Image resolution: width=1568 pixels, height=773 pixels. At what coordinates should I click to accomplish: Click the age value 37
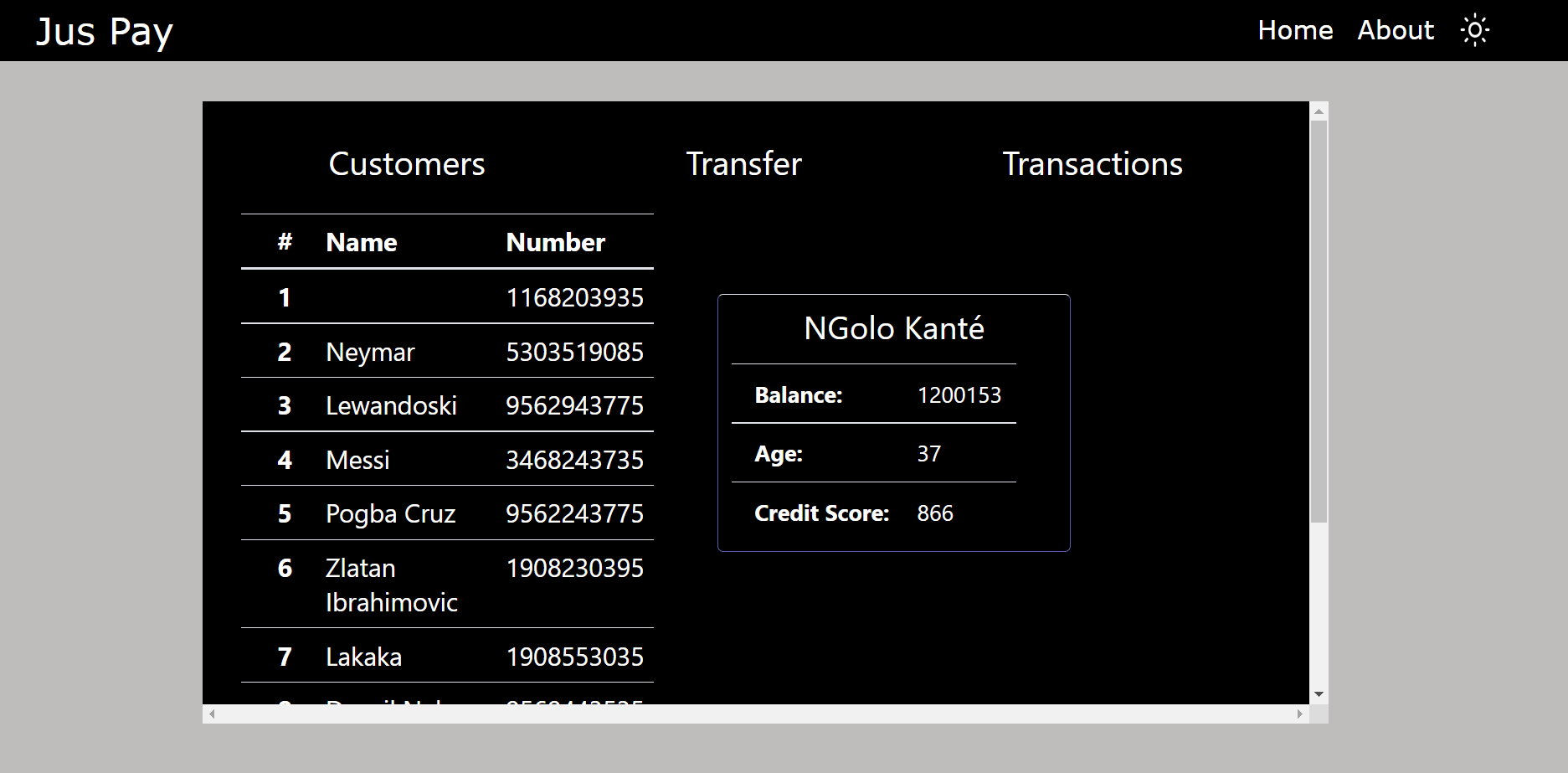(x=929, y=454)
